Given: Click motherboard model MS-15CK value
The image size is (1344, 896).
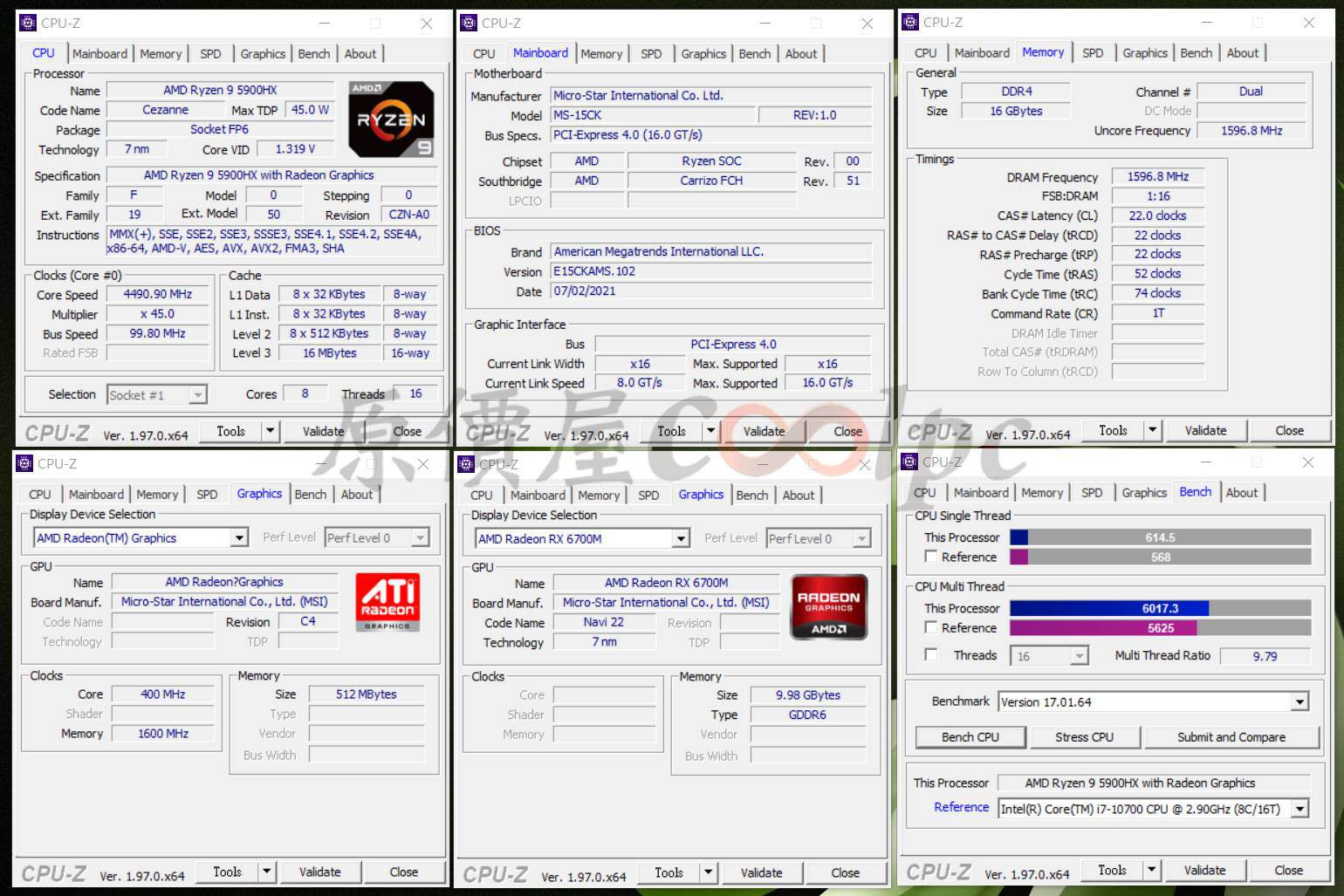Looking at the screenshot, I should coord(653,115).
